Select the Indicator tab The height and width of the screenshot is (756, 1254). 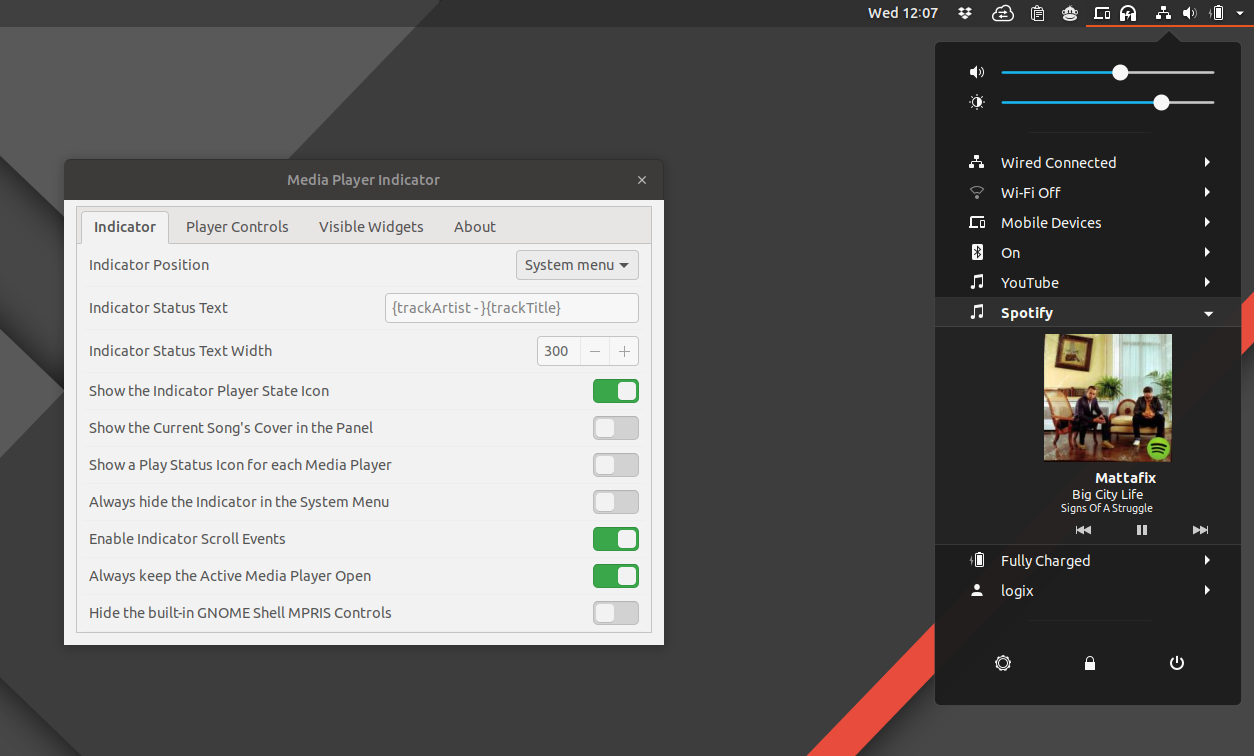[125, 227]
